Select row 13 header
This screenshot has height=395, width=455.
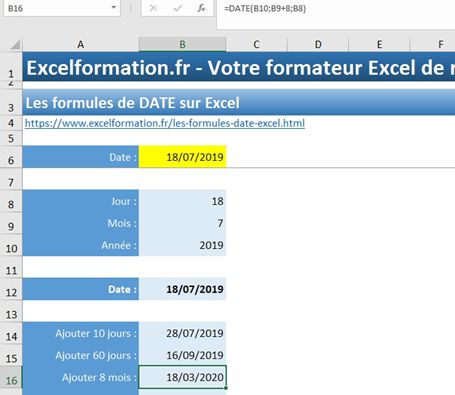11,311
